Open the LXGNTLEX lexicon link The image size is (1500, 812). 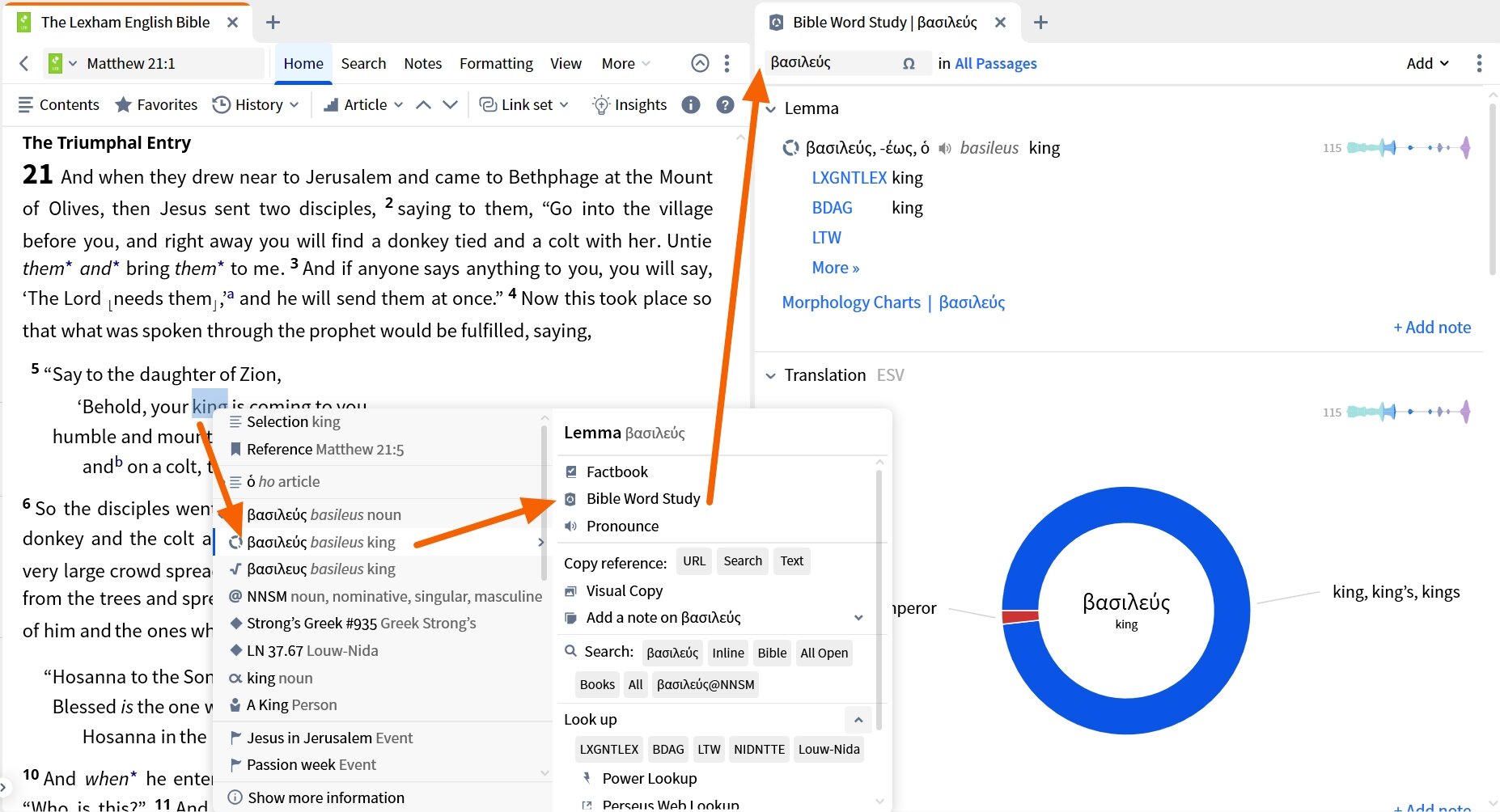tap(850, 178)
